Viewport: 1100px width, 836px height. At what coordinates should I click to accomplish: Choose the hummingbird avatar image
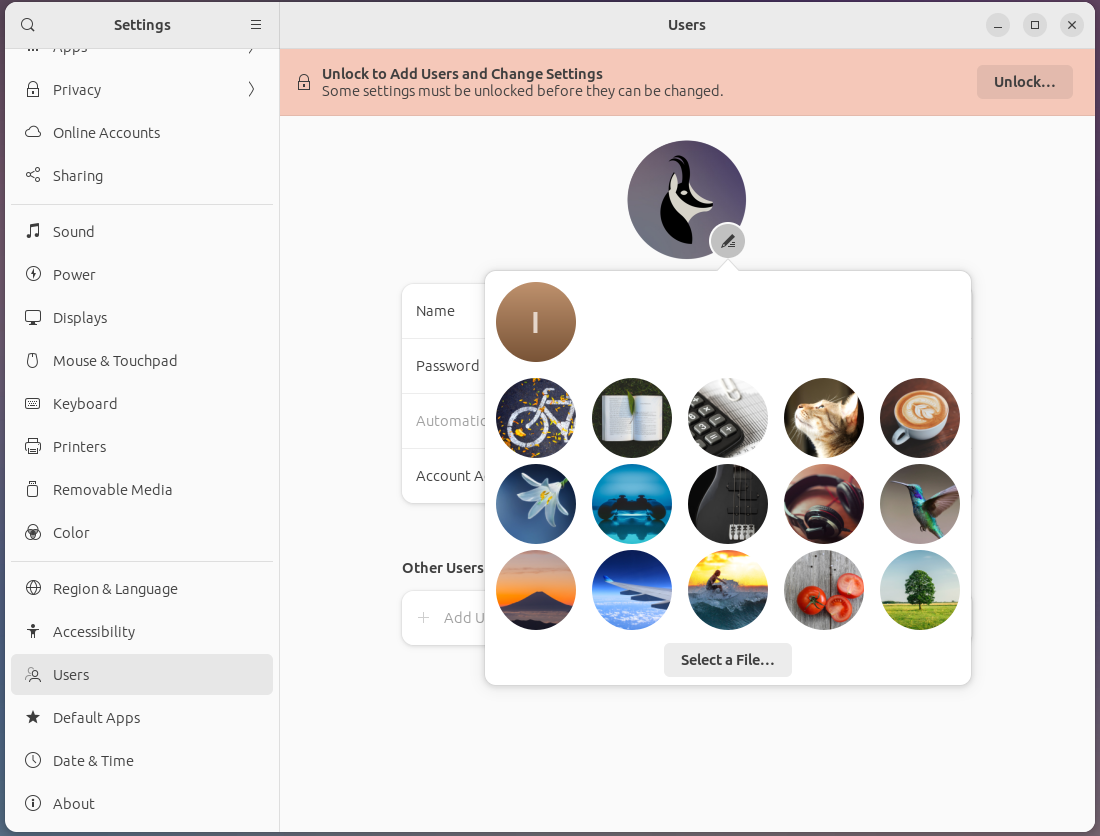coord(920,504)
